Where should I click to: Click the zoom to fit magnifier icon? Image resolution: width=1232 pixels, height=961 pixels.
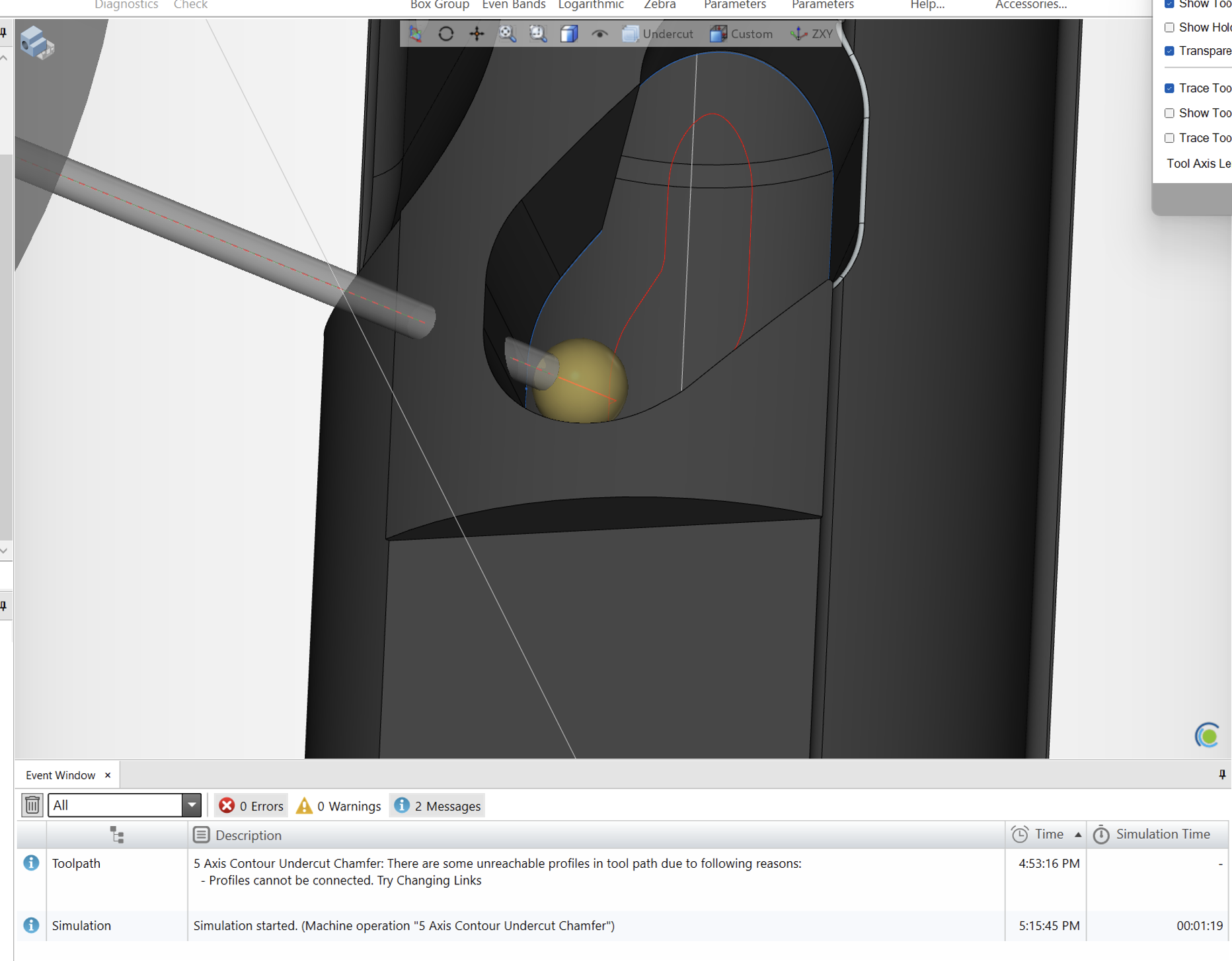[507, 34]
